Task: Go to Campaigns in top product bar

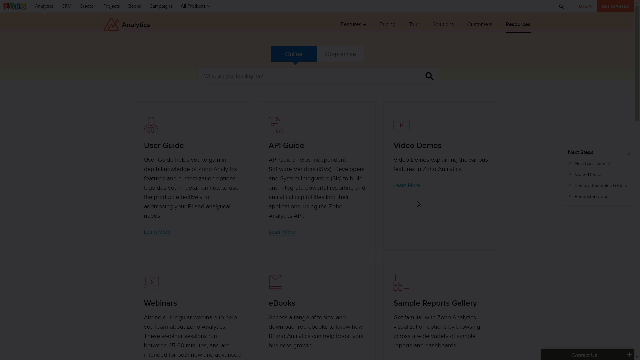Action: click(x=161, y=6)
